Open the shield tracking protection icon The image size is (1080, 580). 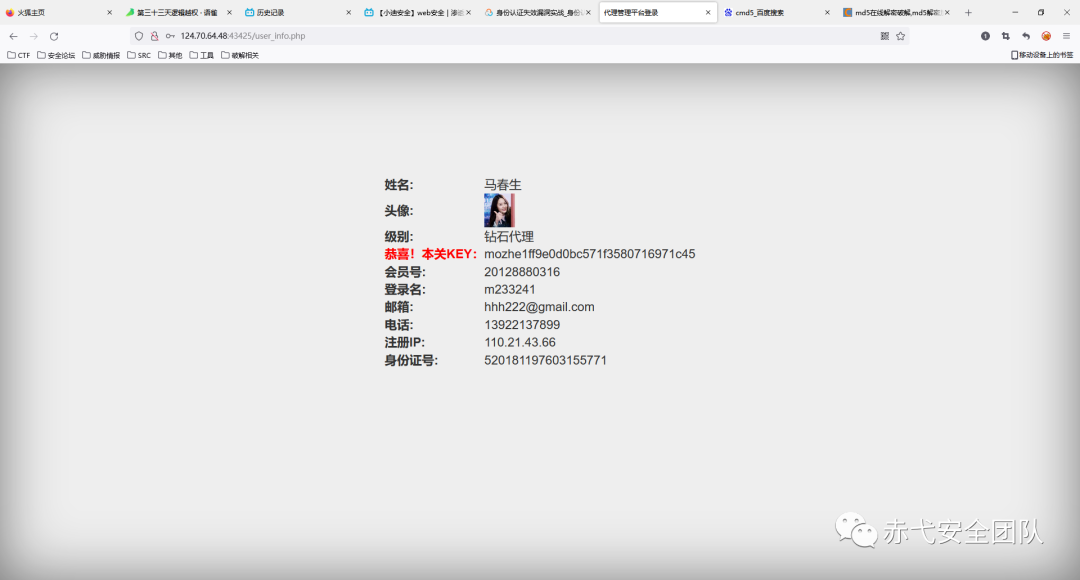click(139, 36)
